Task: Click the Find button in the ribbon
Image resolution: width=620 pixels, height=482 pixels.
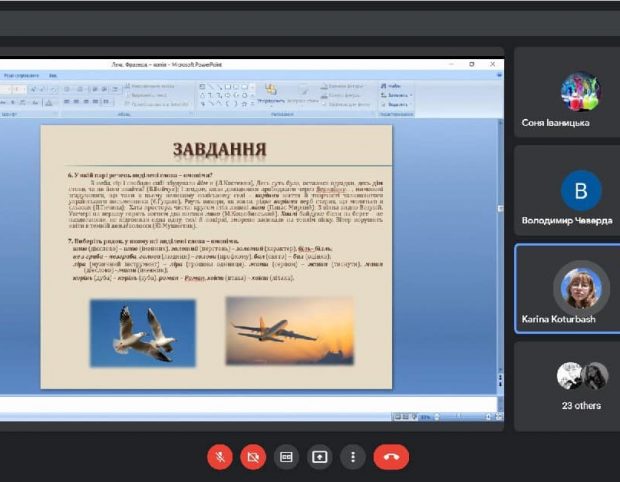Action: click(x=391, y=85)
